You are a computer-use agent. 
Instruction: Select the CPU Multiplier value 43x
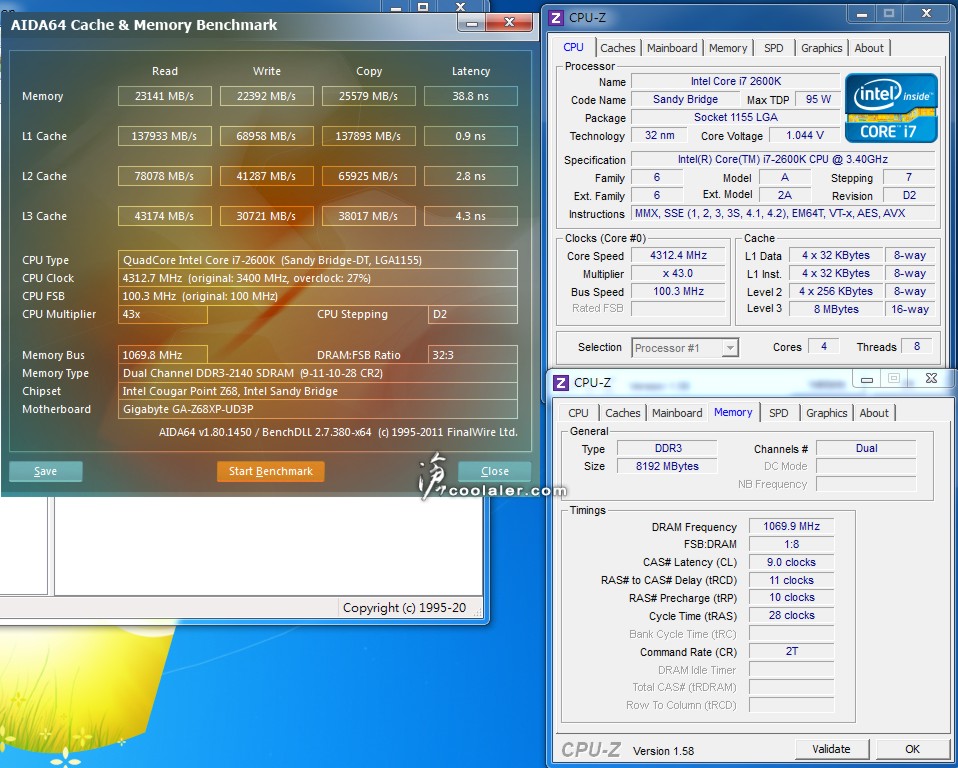pyautogui.click(x=163, y=314)
